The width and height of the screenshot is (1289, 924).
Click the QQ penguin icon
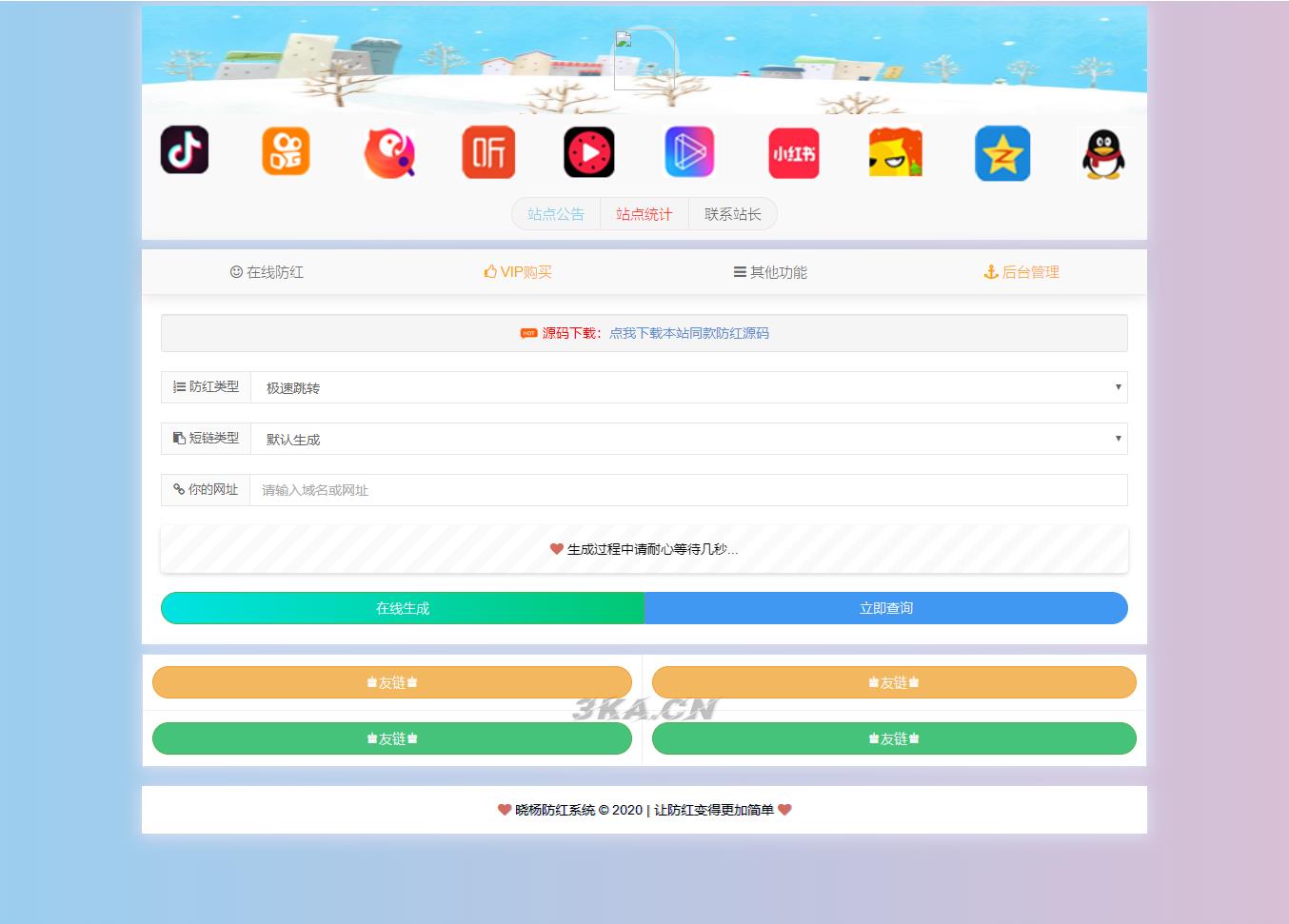[1104, 154]
